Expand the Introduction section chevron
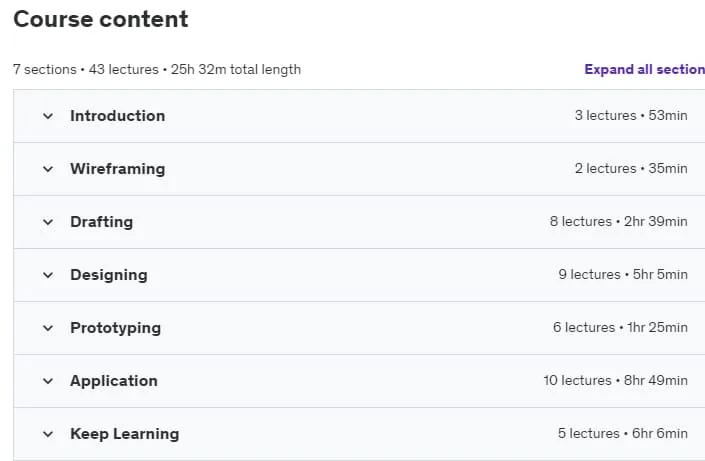705x461 pixels. (x=48, y=116)
